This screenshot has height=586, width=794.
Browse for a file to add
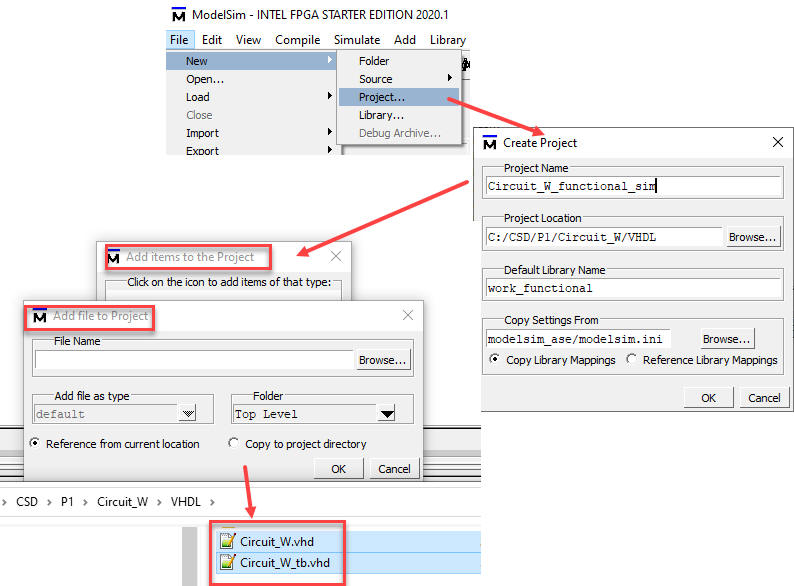[382, 360]
